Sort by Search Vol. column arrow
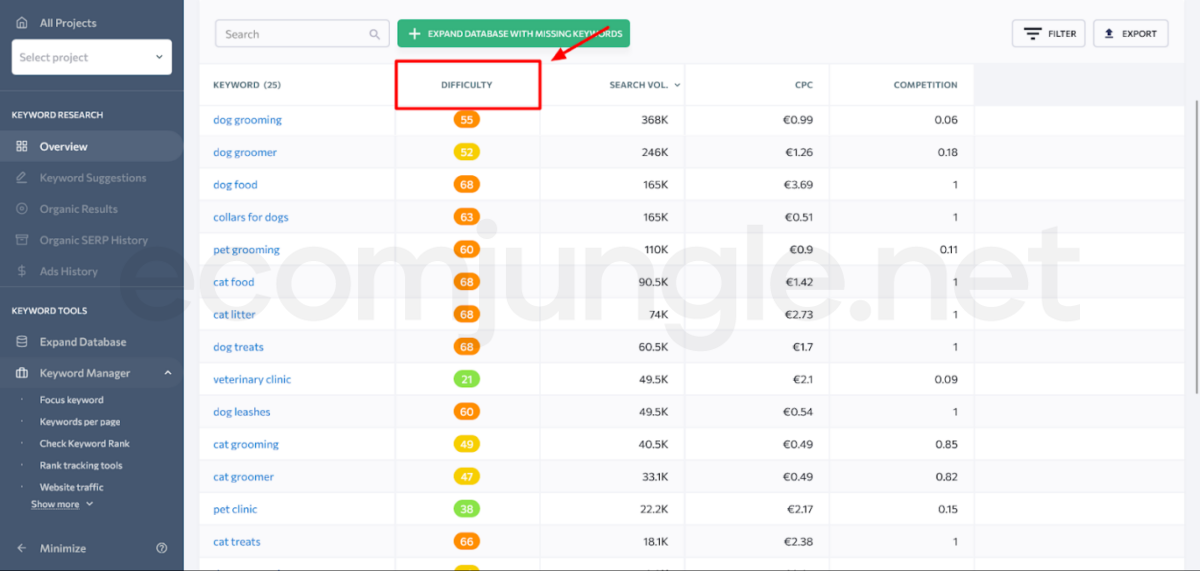1200x571 pixels. tap(677, 85)
